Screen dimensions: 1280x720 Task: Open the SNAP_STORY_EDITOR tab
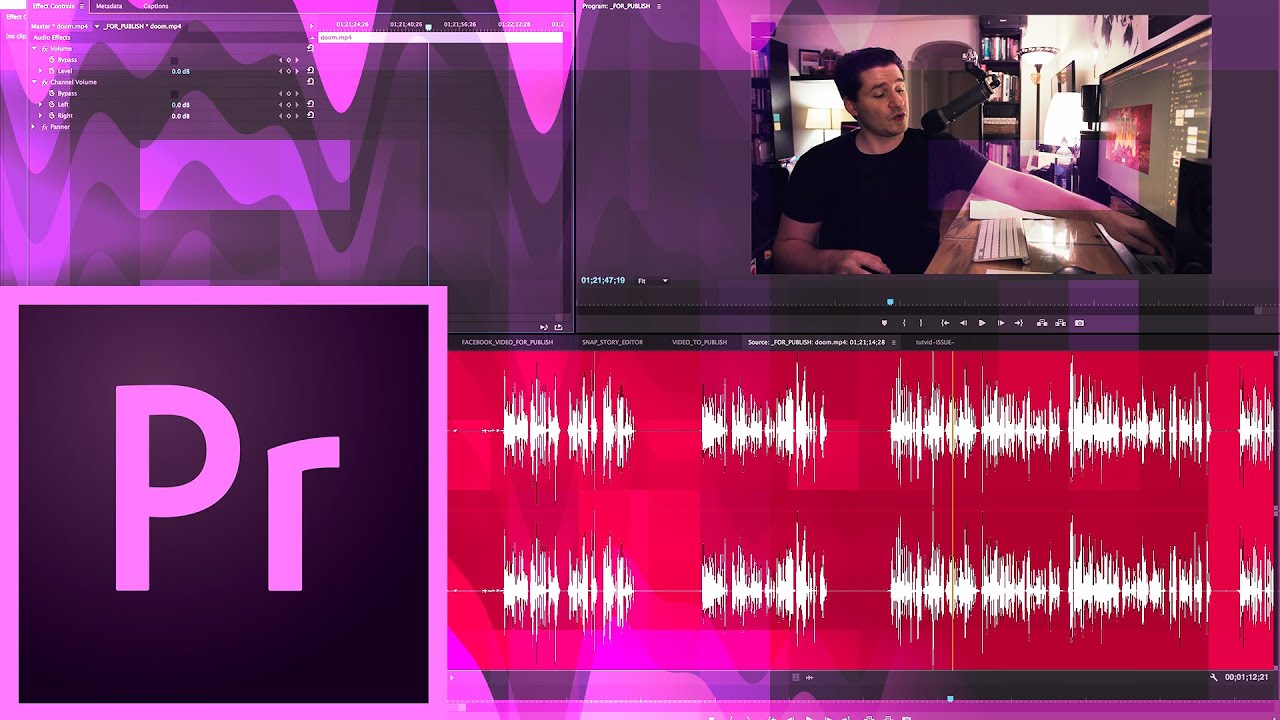[612, 342]
